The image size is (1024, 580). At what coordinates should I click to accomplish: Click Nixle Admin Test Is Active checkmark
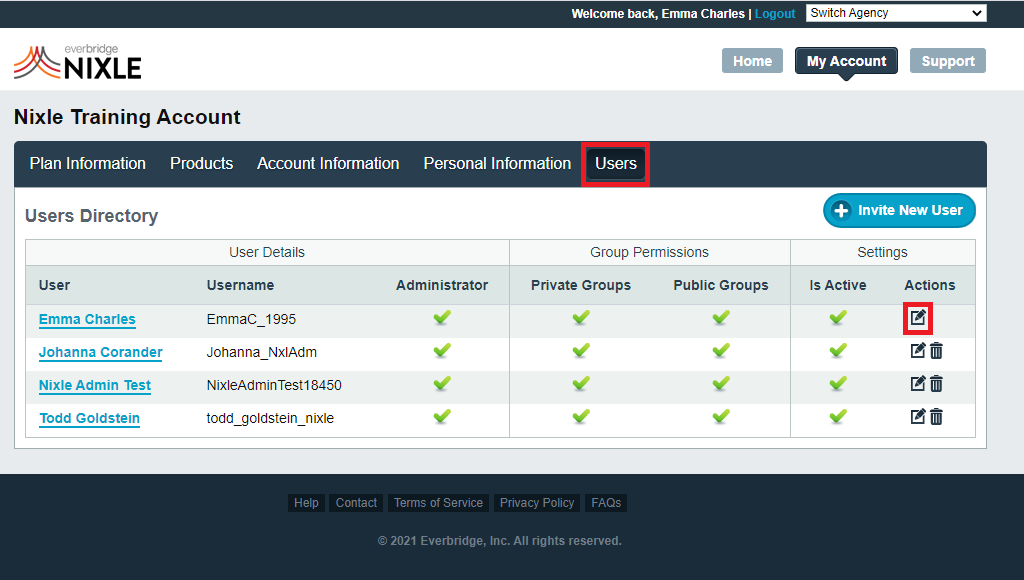click(x=838, y=383)
